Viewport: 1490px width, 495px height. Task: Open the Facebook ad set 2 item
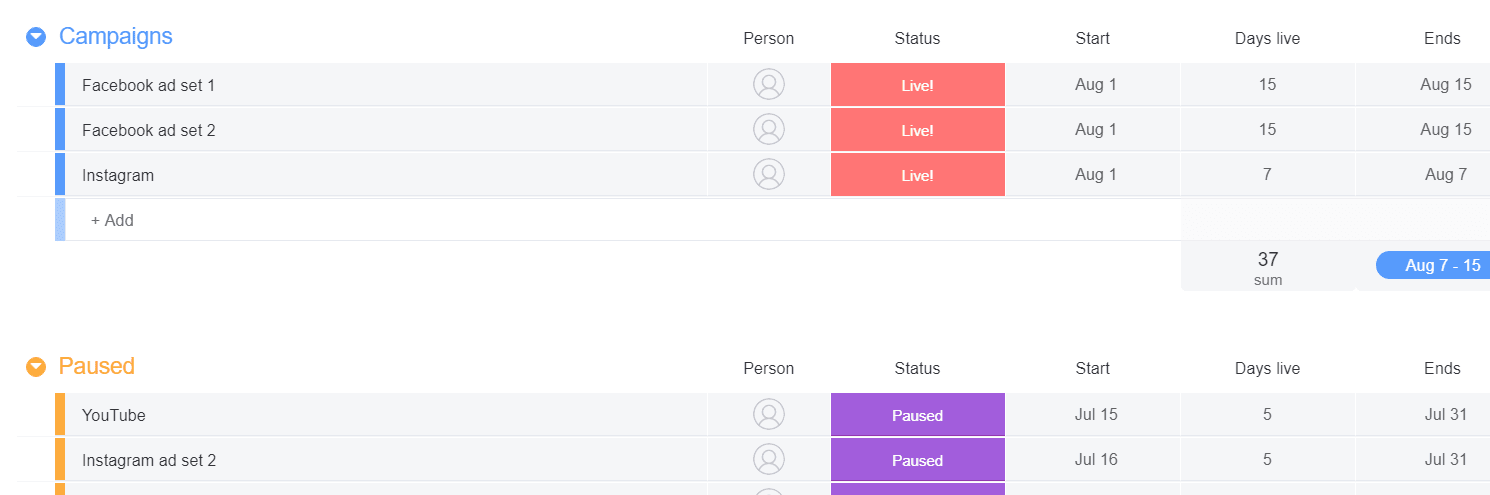click(149, 130)
